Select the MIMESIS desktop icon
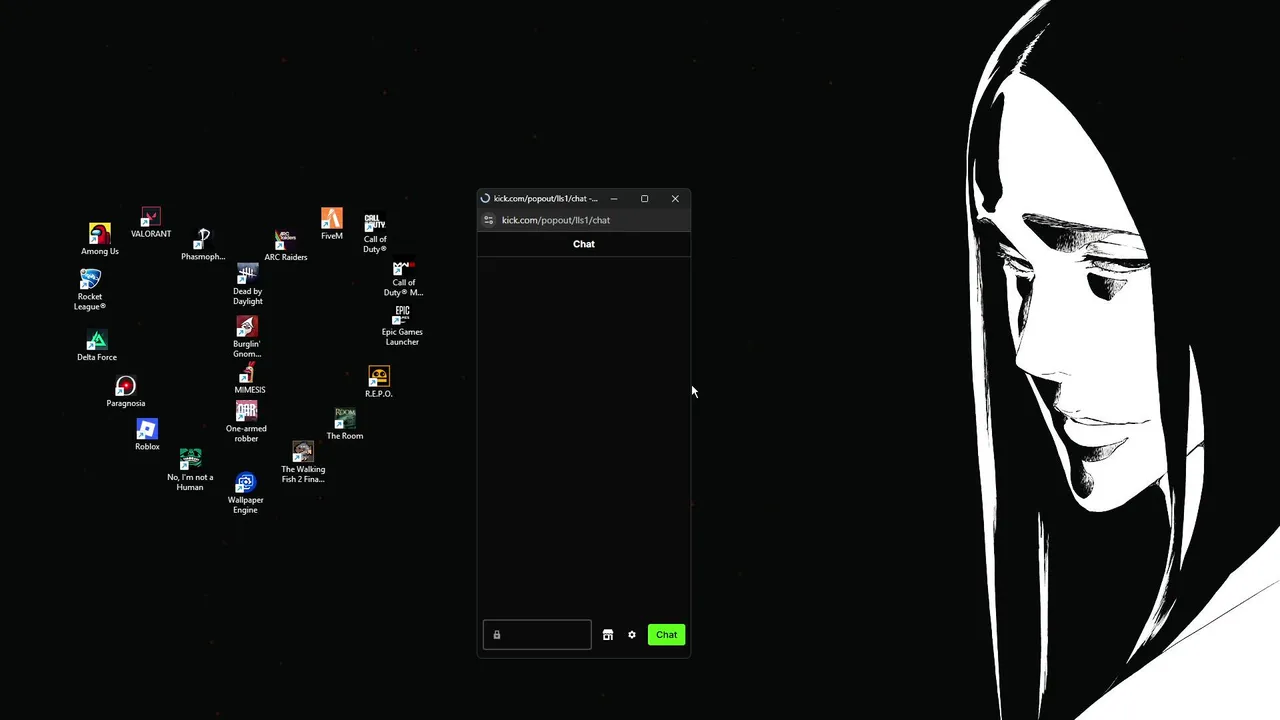1280x720 pixels. [x=249, y=379]
